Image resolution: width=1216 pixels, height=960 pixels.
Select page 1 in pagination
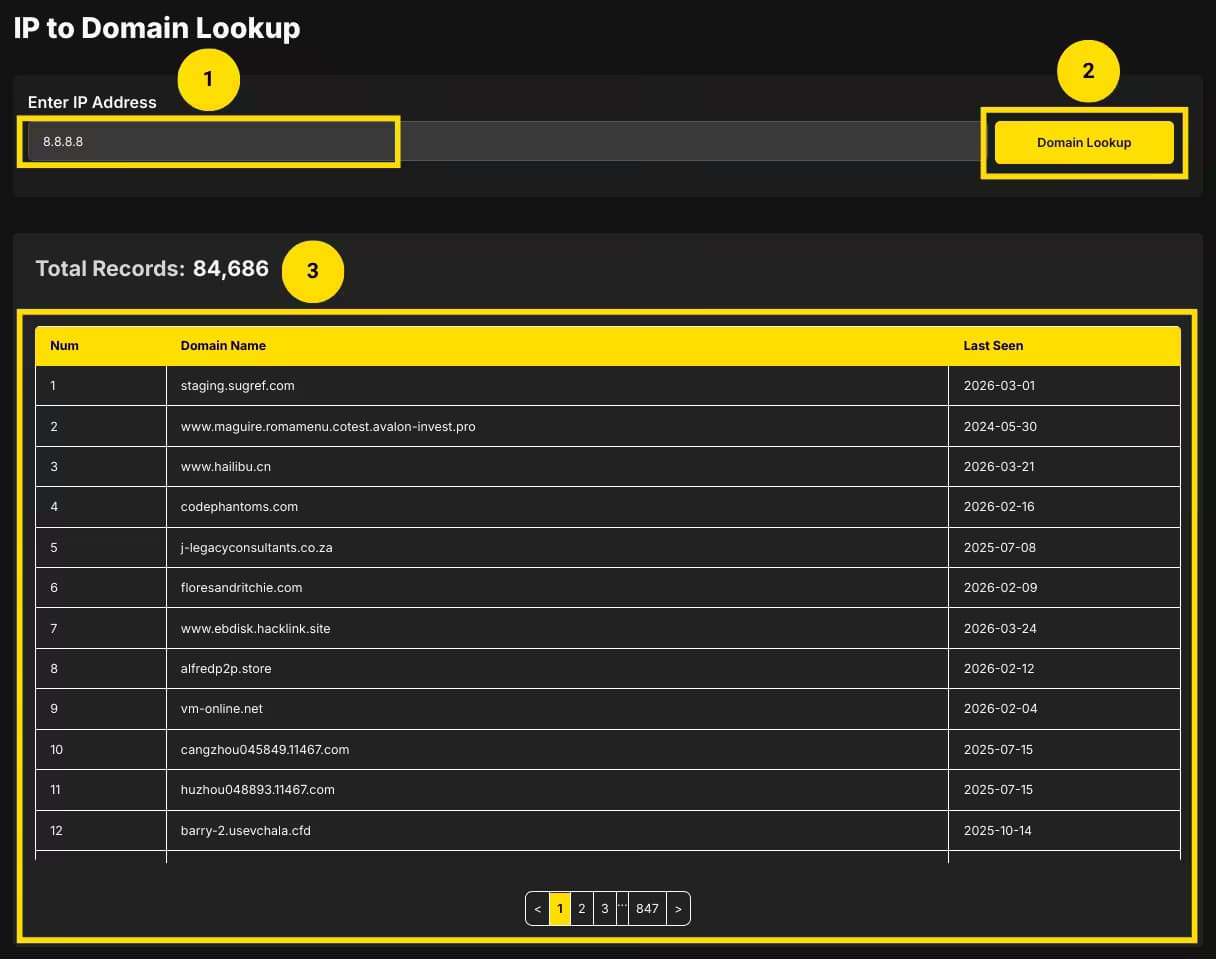click(x=560, y=909)
